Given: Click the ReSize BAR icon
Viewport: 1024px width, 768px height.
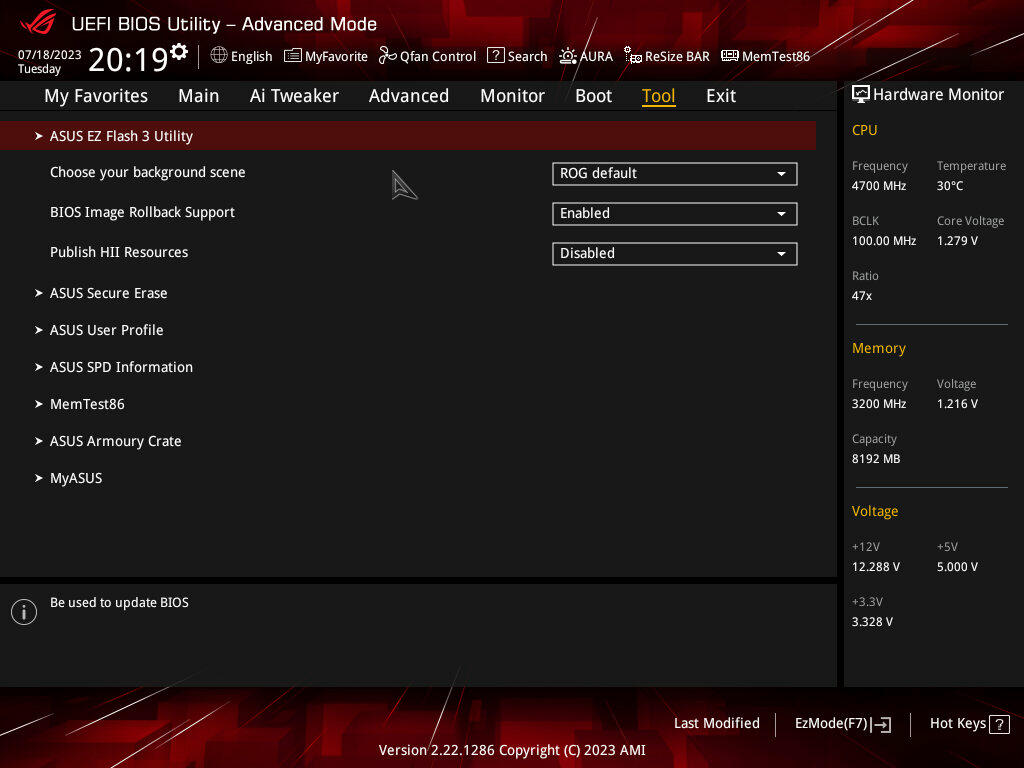Looking at the screenshot, I should point(632,56).
